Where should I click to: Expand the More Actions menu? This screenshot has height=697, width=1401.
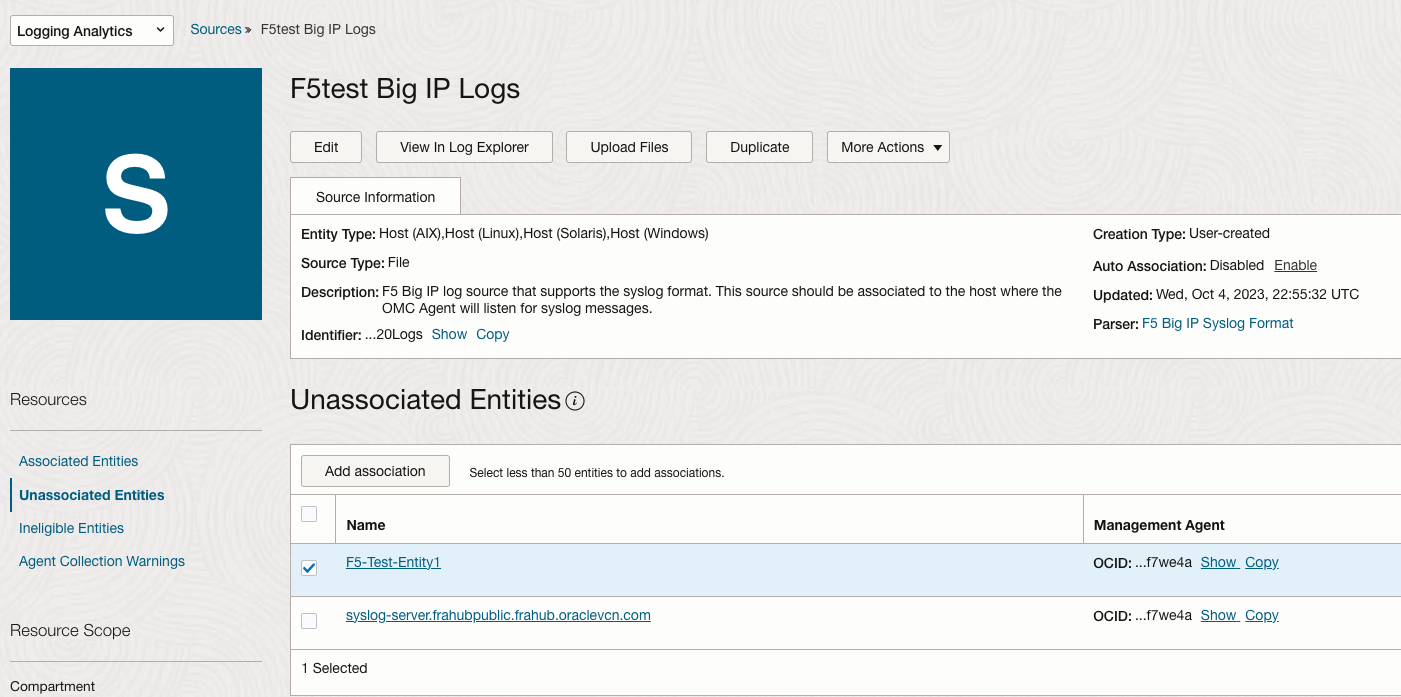888,147
